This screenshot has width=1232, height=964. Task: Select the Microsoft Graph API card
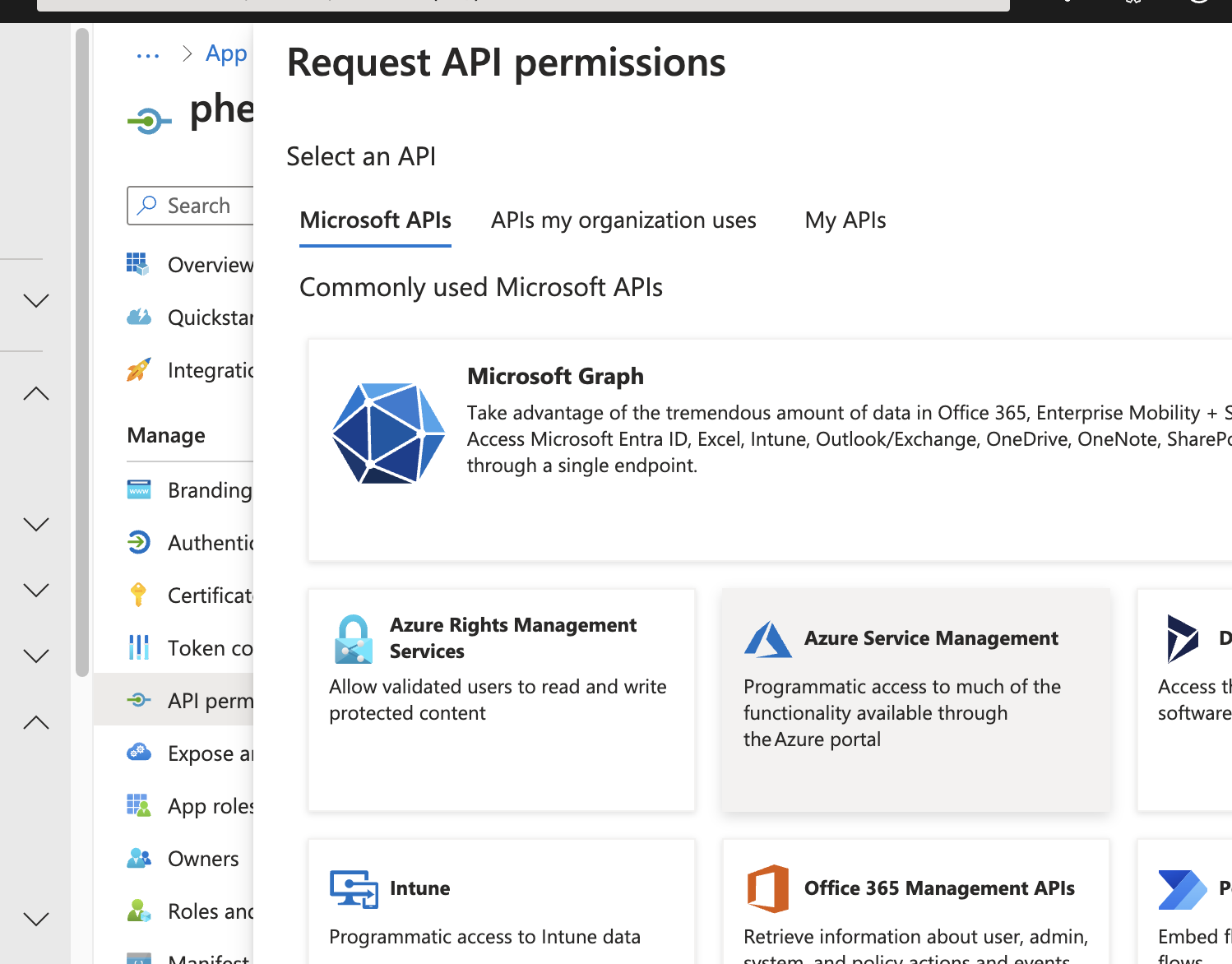770,450
